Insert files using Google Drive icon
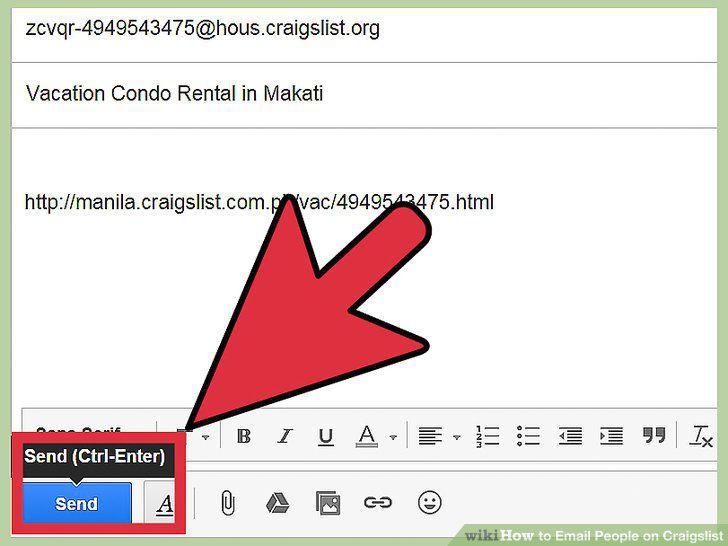 (x=278, y=502)
